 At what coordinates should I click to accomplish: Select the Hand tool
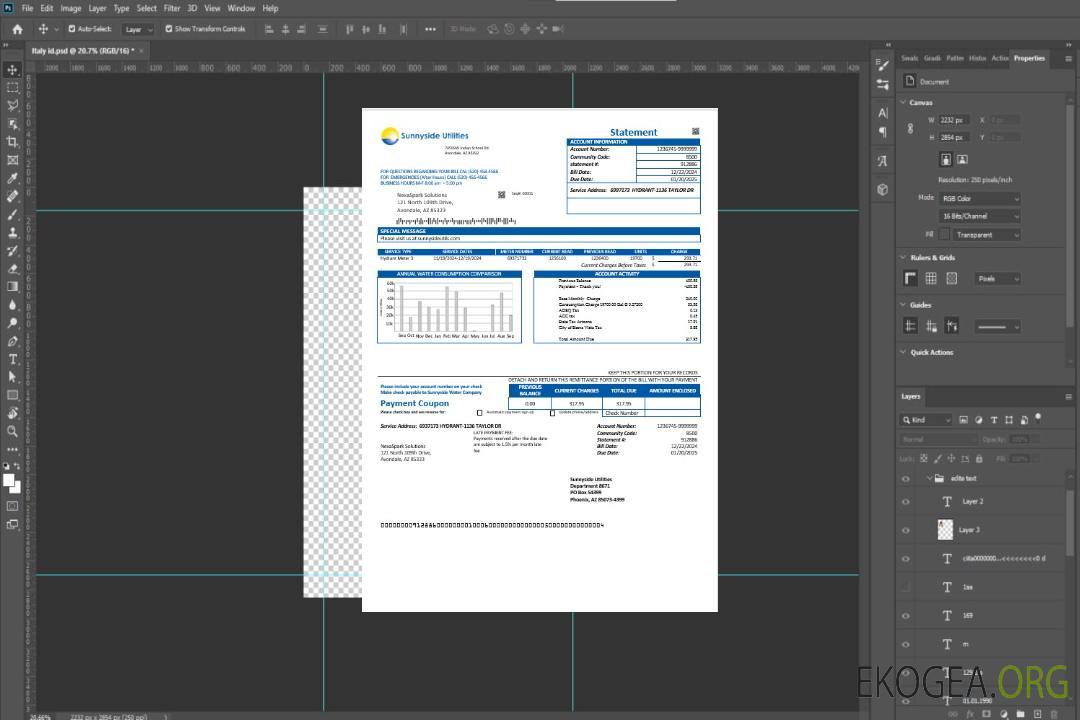coord(12,413)
